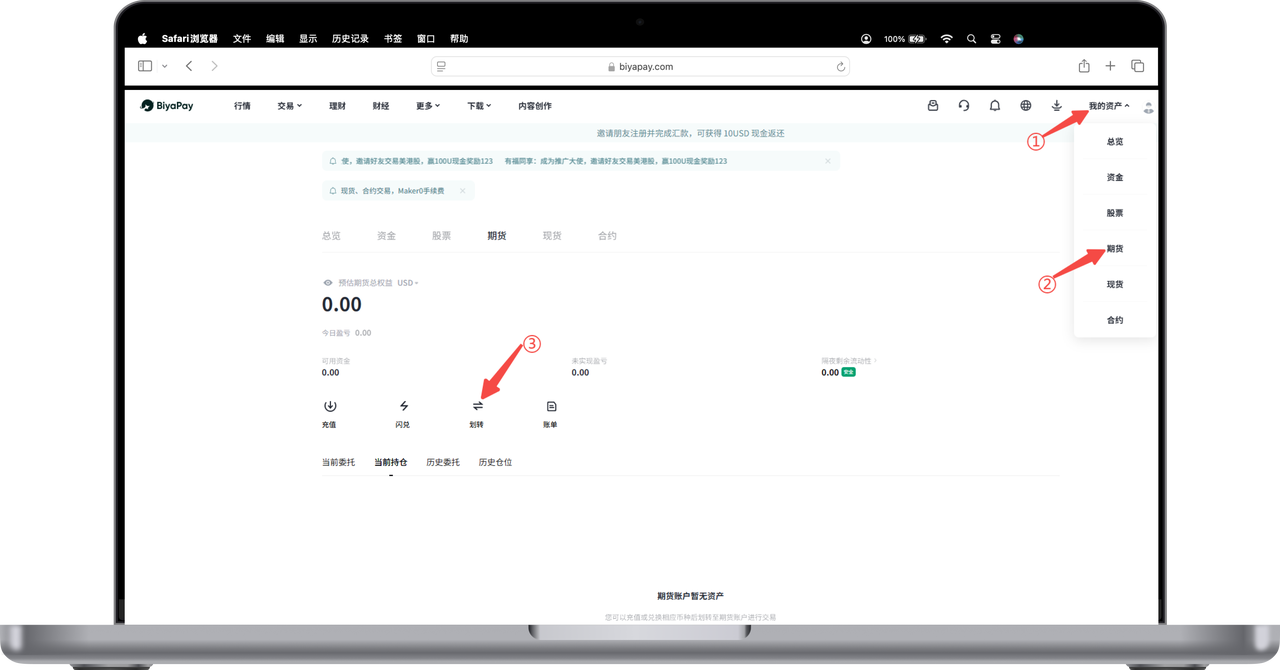
Task: Click the download icon in BiyaPay header
Action: pyautogui.click(x=1057, y=106)
